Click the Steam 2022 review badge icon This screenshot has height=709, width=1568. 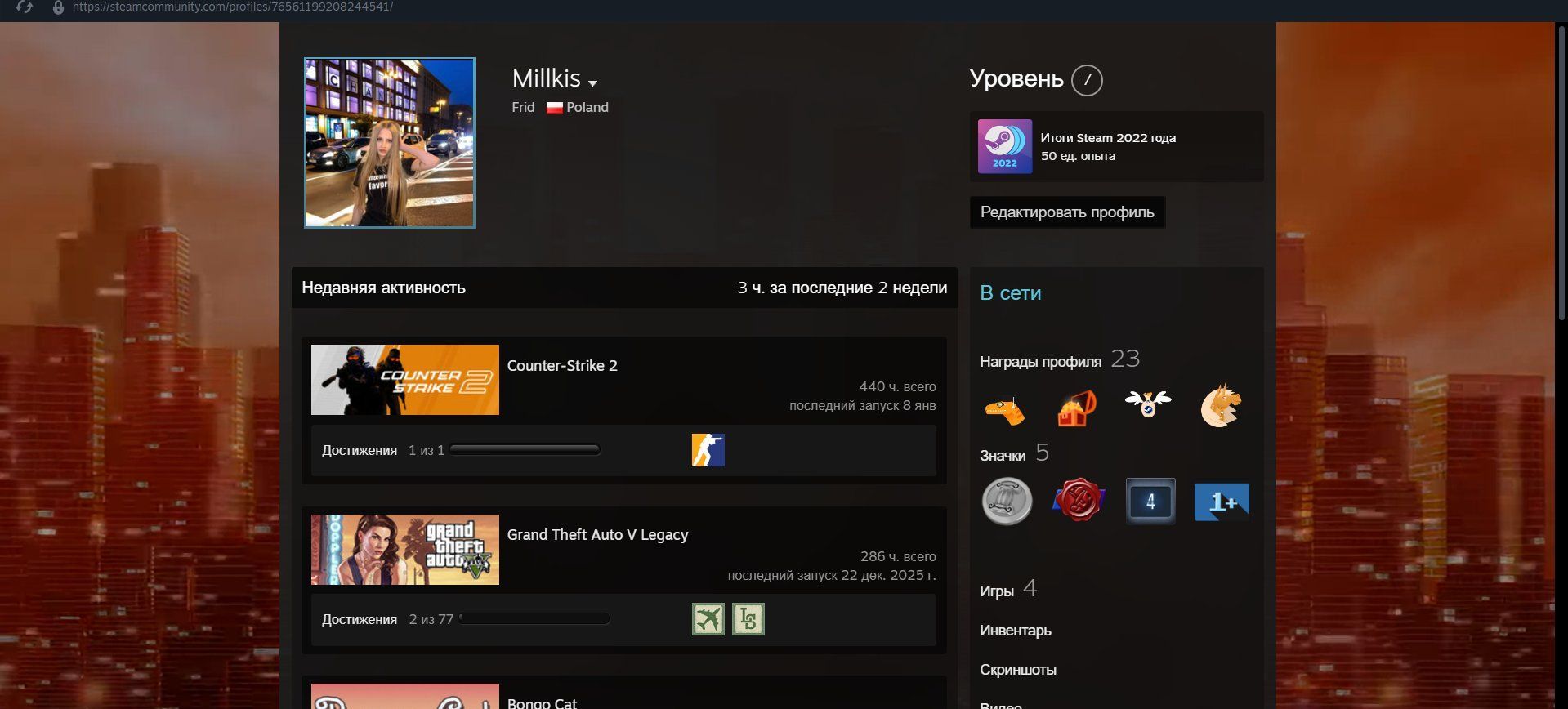tap(1004, 147)
